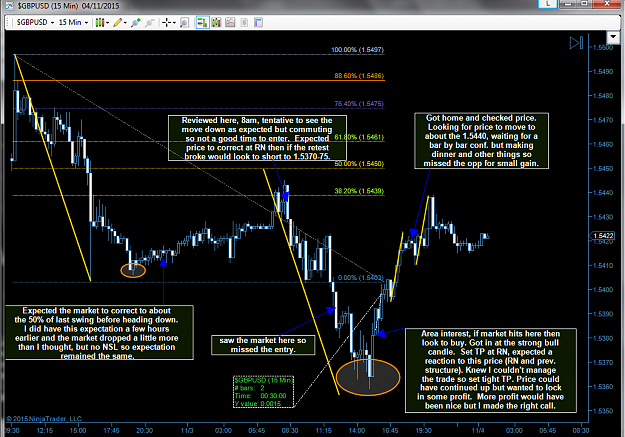Open the 15 Min interval dropdown

[x=73, y=22]
